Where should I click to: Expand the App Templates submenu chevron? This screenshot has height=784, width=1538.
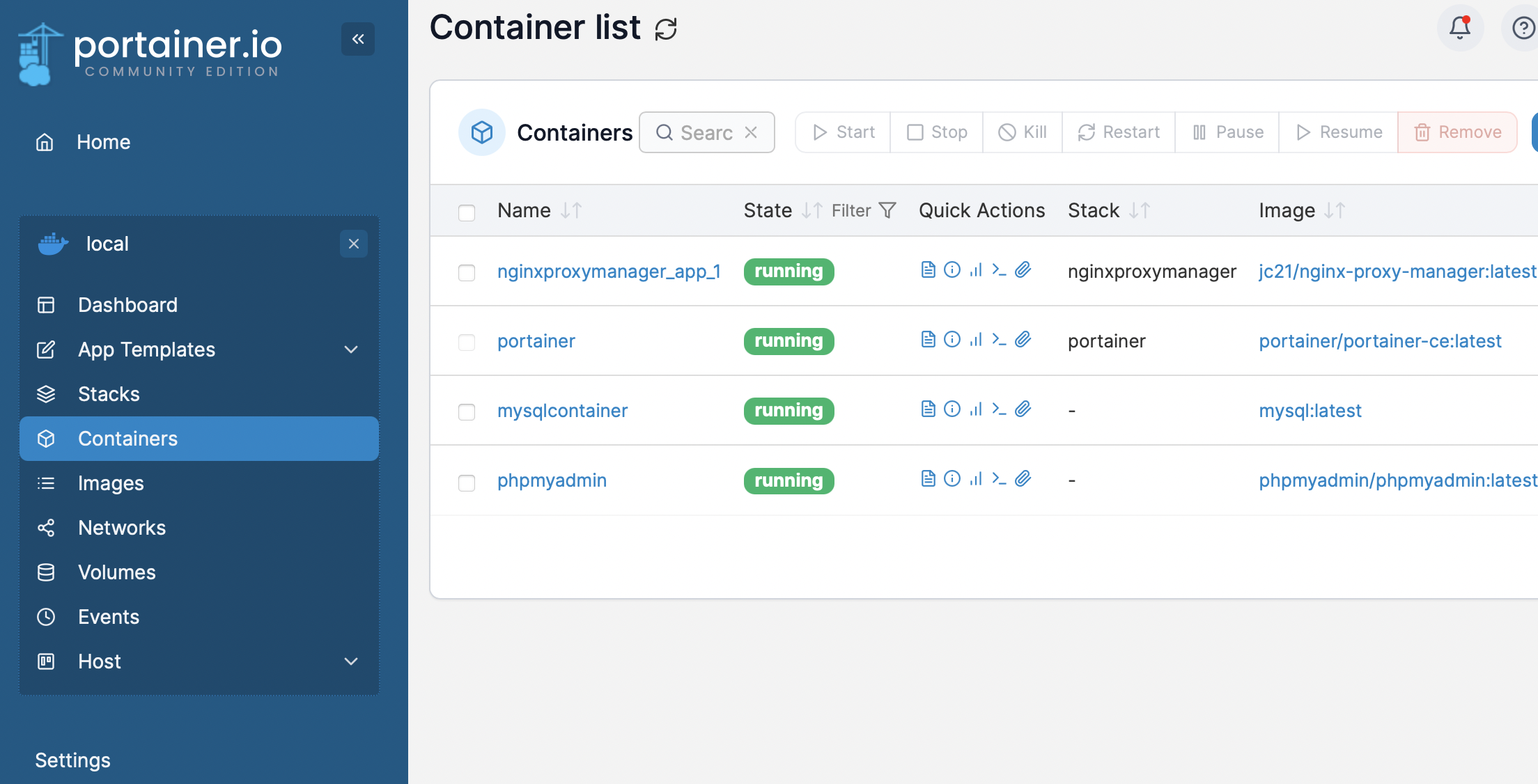(351, 350)
